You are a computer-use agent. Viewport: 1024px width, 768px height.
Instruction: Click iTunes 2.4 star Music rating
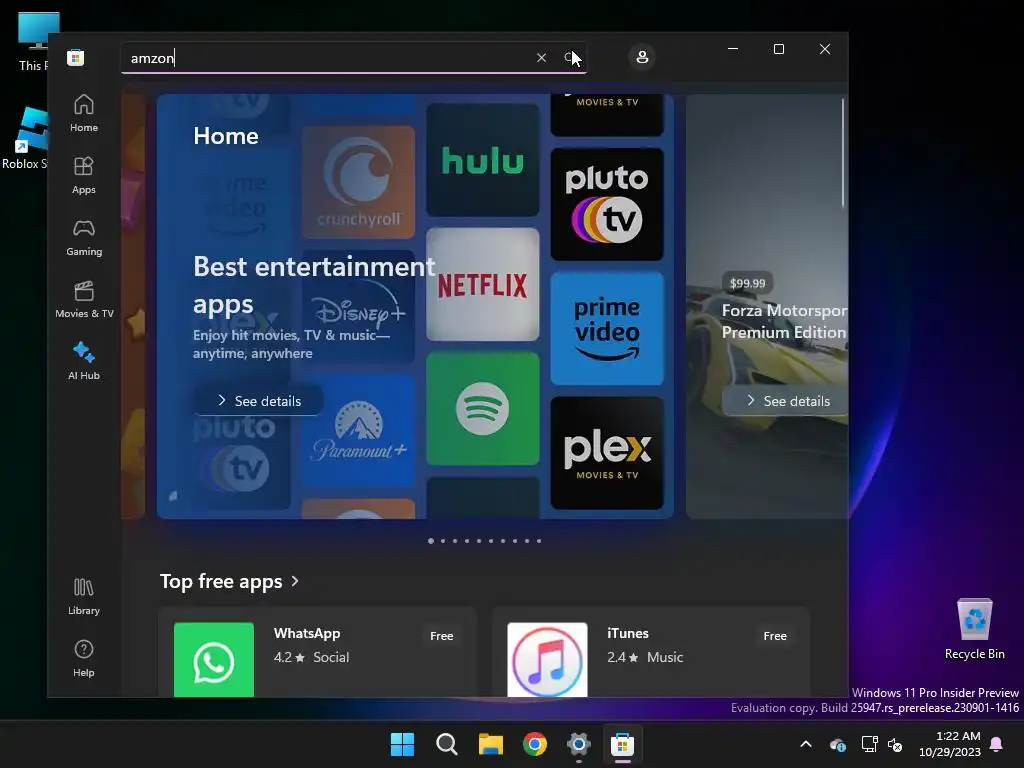tap(645, 658)
